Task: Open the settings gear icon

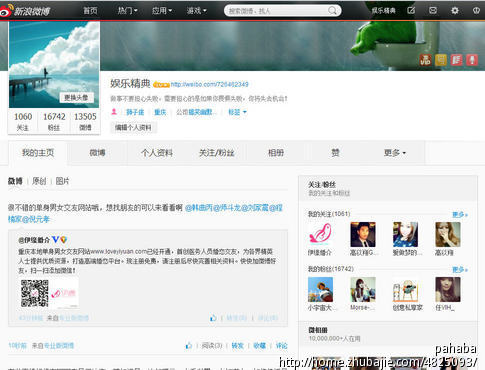Action: [x=455, y=11]
